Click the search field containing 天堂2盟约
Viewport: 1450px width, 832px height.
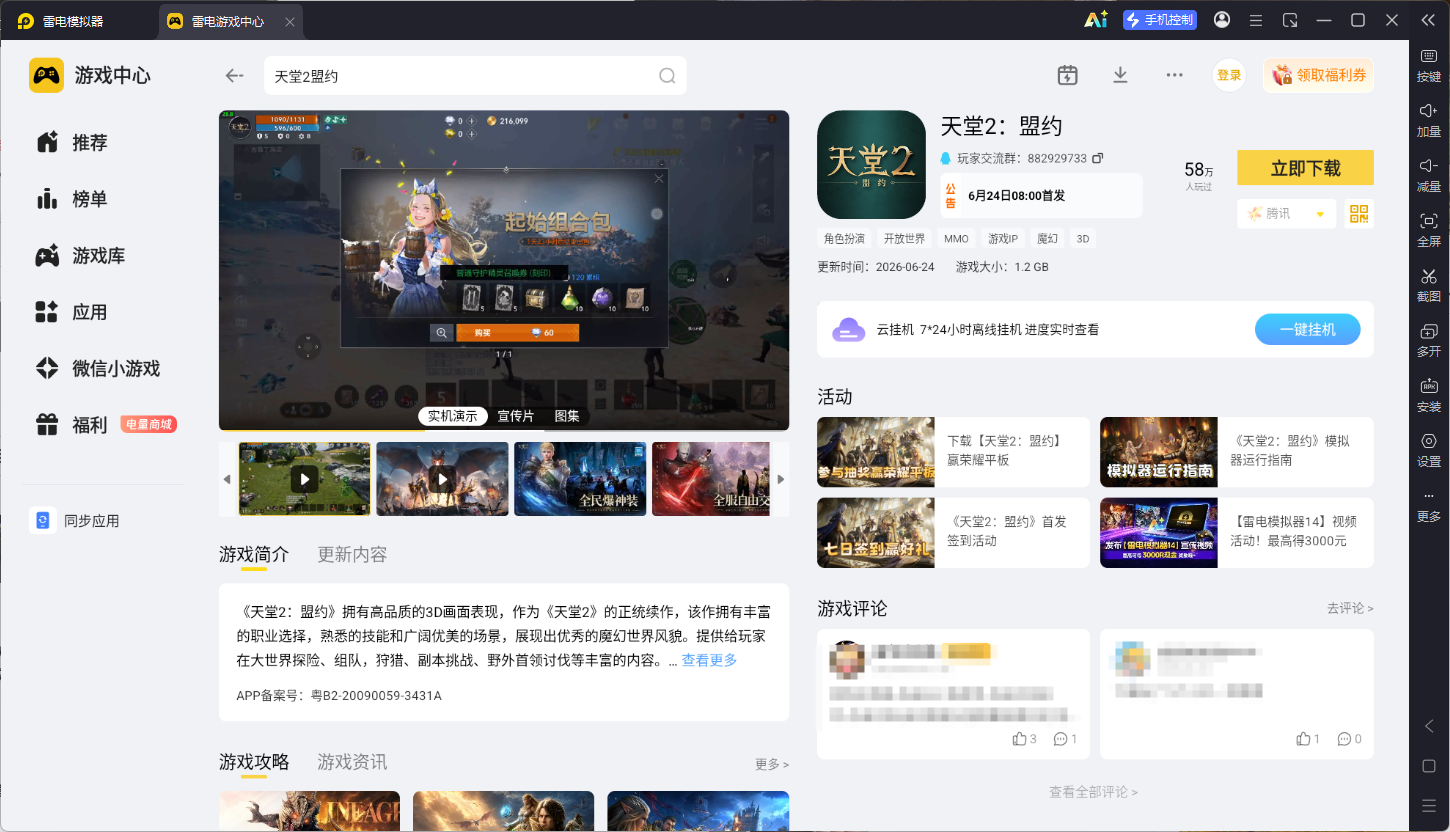(475, 76)
